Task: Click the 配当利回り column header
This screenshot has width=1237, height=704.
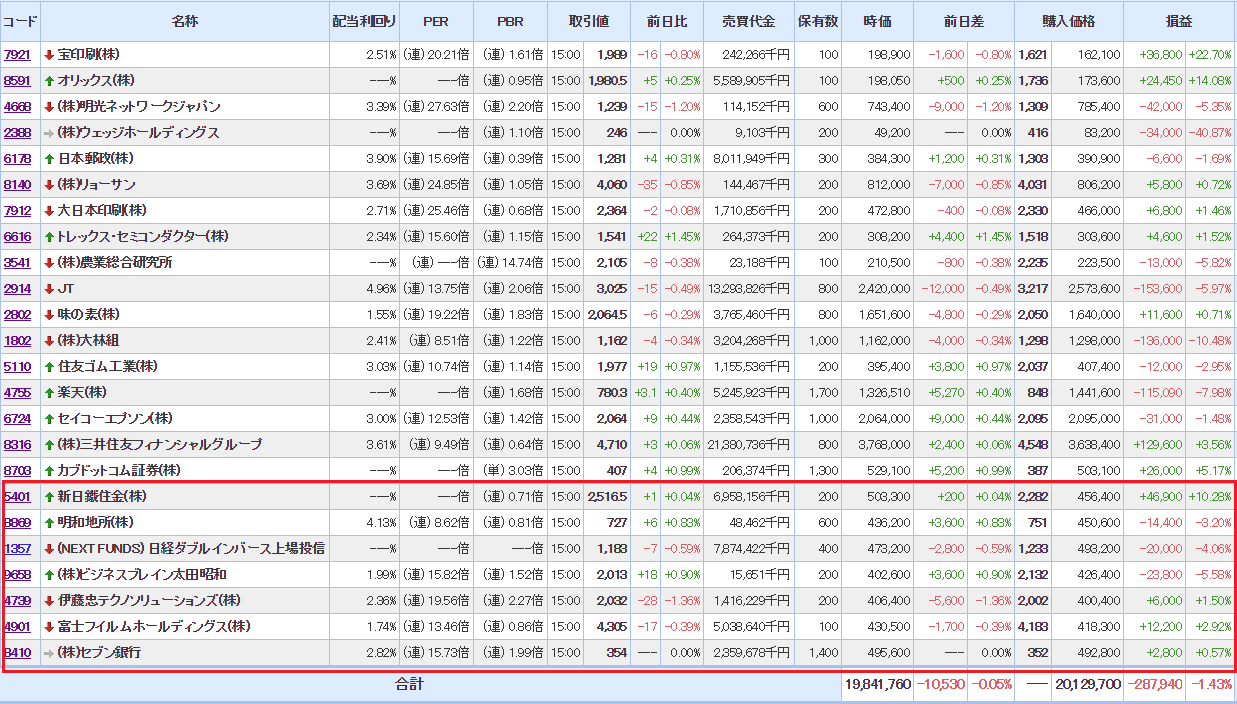Action: coord(364,21)
